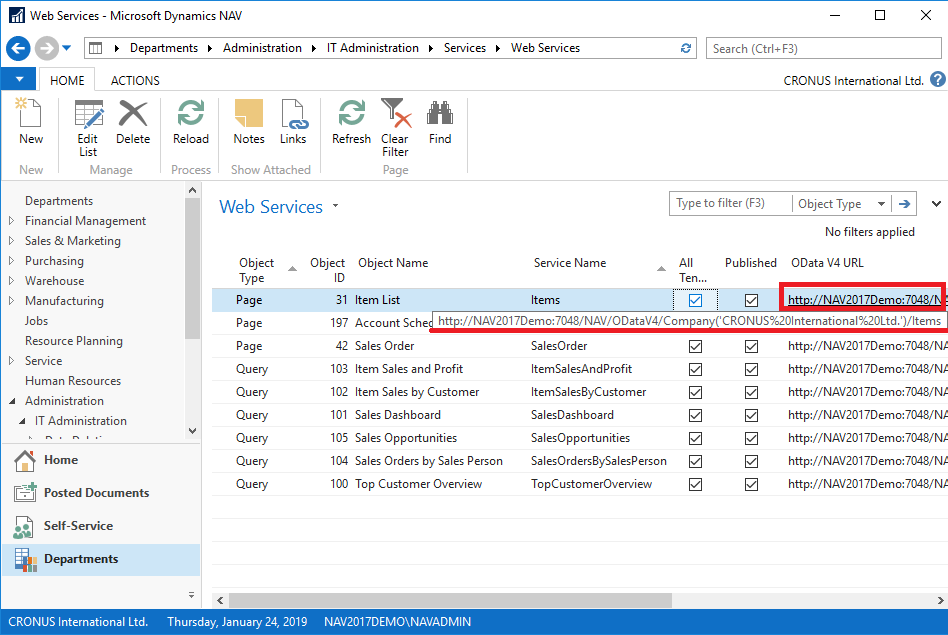Open Edit List mode

pos(88,128)
